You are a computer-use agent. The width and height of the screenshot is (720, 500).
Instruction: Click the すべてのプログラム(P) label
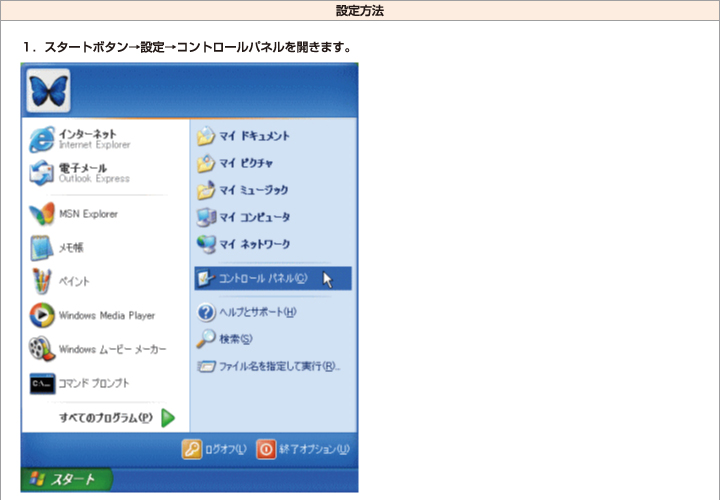coord(106,418)
